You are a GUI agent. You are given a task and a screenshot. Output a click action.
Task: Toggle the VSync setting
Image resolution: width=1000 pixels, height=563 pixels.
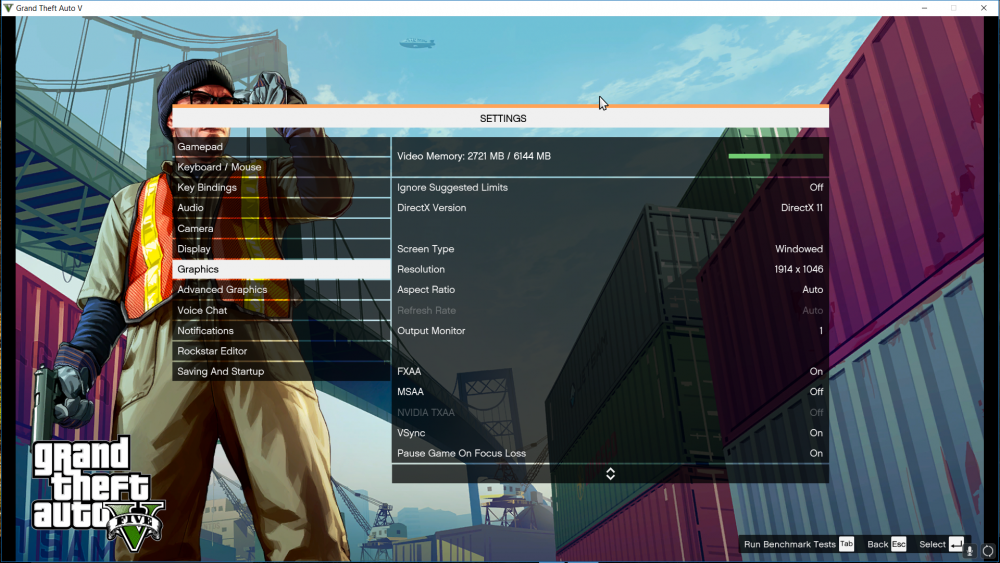tap(610, 433)
